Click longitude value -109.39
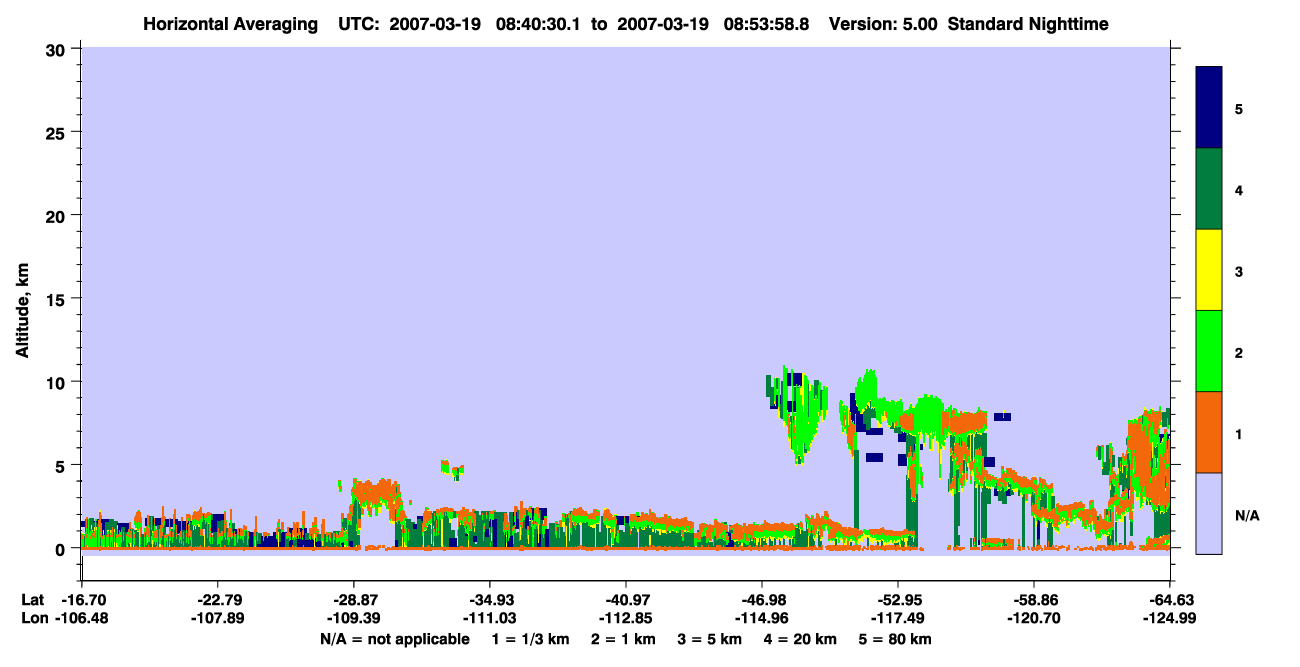1300x667 pixels. (x=353, y=618)
